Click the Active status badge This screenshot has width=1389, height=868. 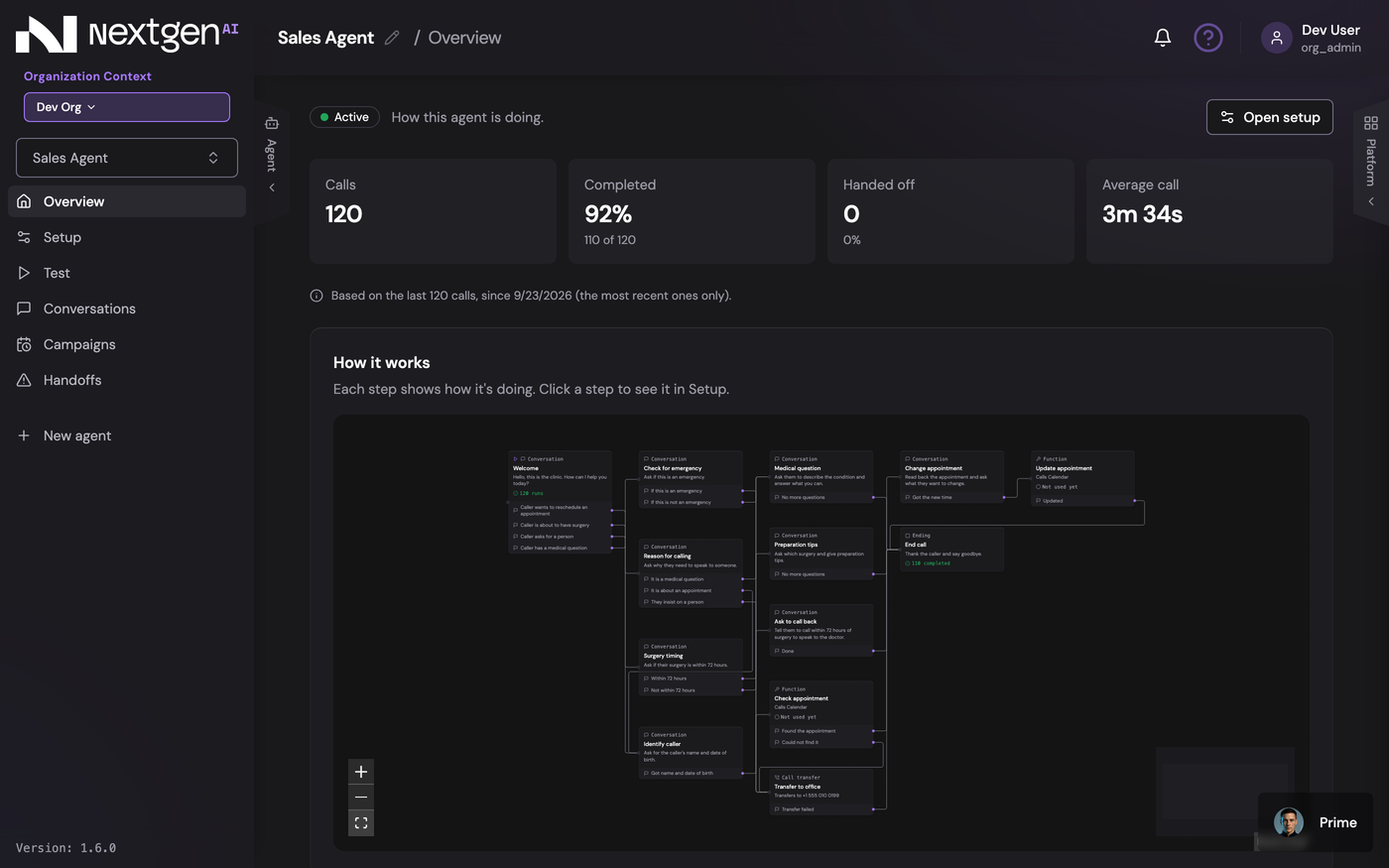click(x=345, y=117)
